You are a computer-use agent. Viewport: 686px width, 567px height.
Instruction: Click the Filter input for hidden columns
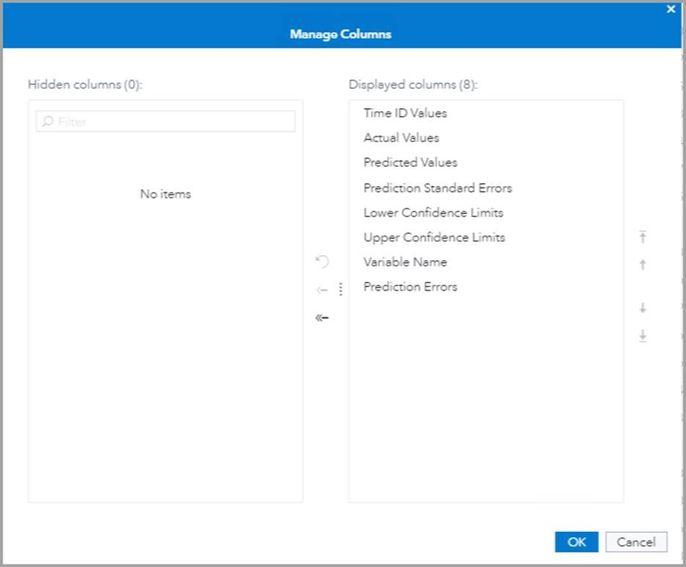172,122
